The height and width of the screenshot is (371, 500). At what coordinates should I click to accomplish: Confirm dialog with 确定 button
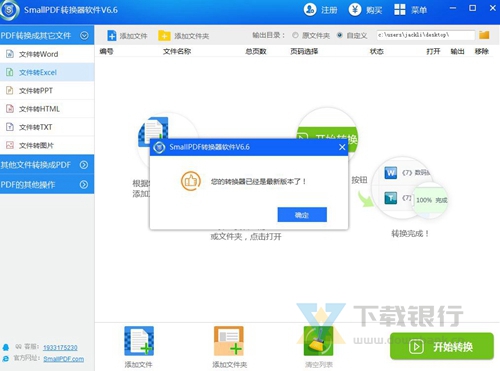[x=302, y=215]
